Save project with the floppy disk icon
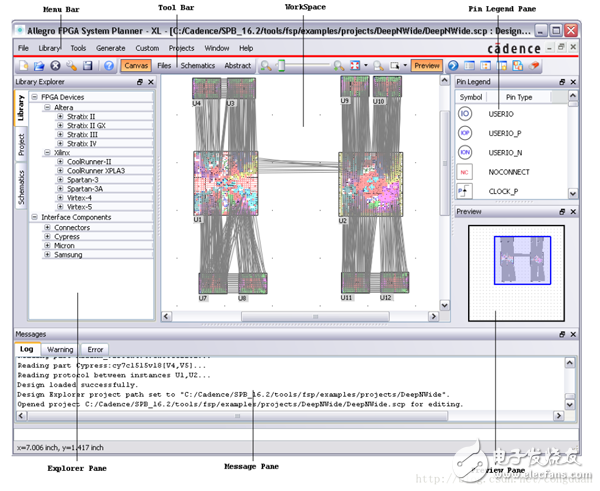Image resolution: width=600 pixels, height=491 pixels. click(x=88, y=66)
